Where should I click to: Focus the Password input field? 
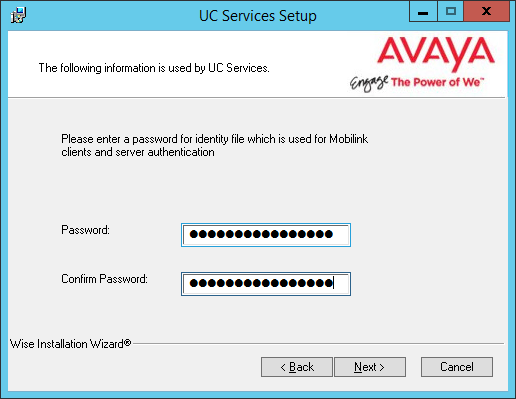pos(266,235)
